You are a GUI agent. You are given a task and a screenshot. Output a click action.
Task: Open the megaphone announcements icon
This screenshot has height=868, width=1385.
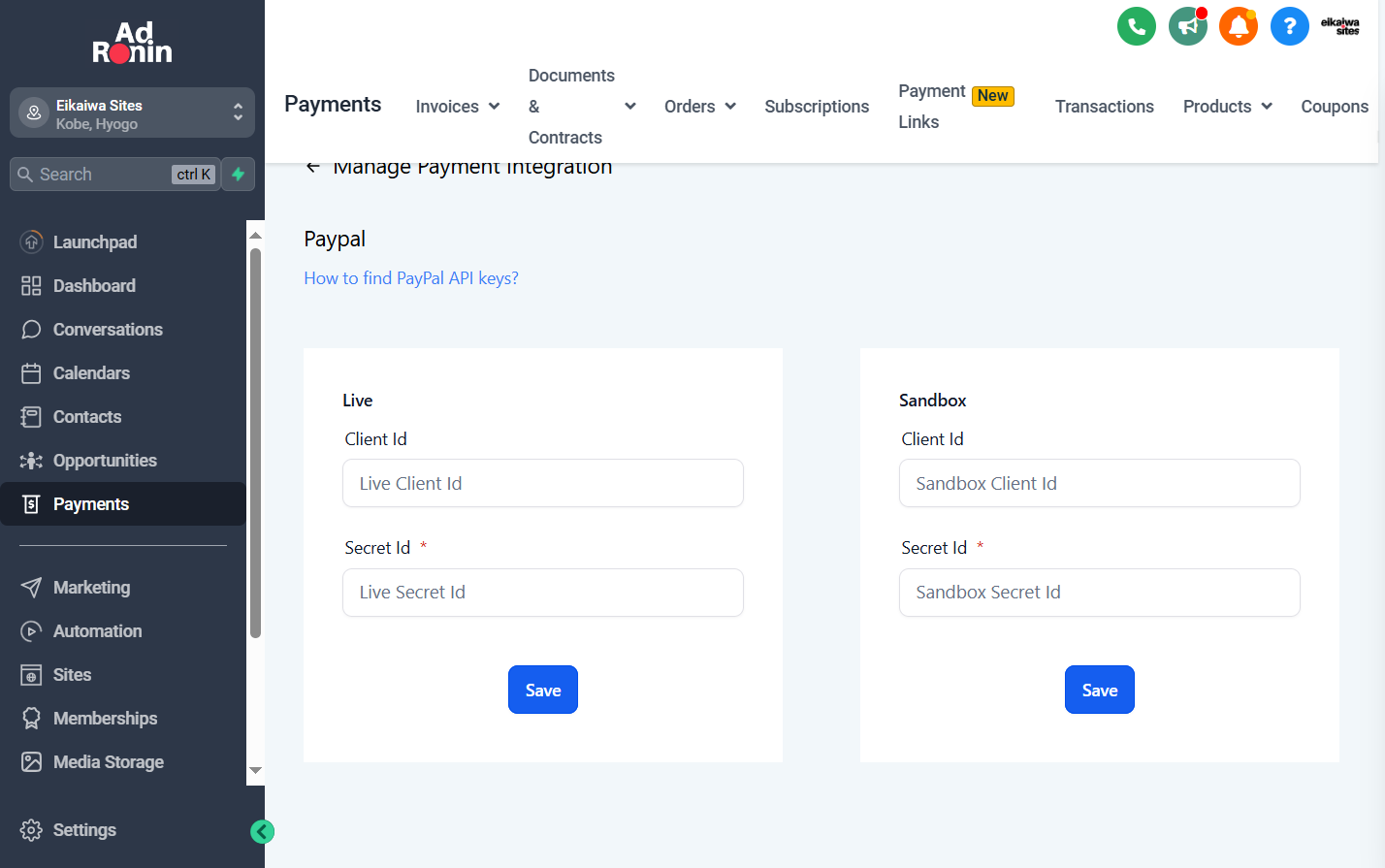[x=1188, y=26]
